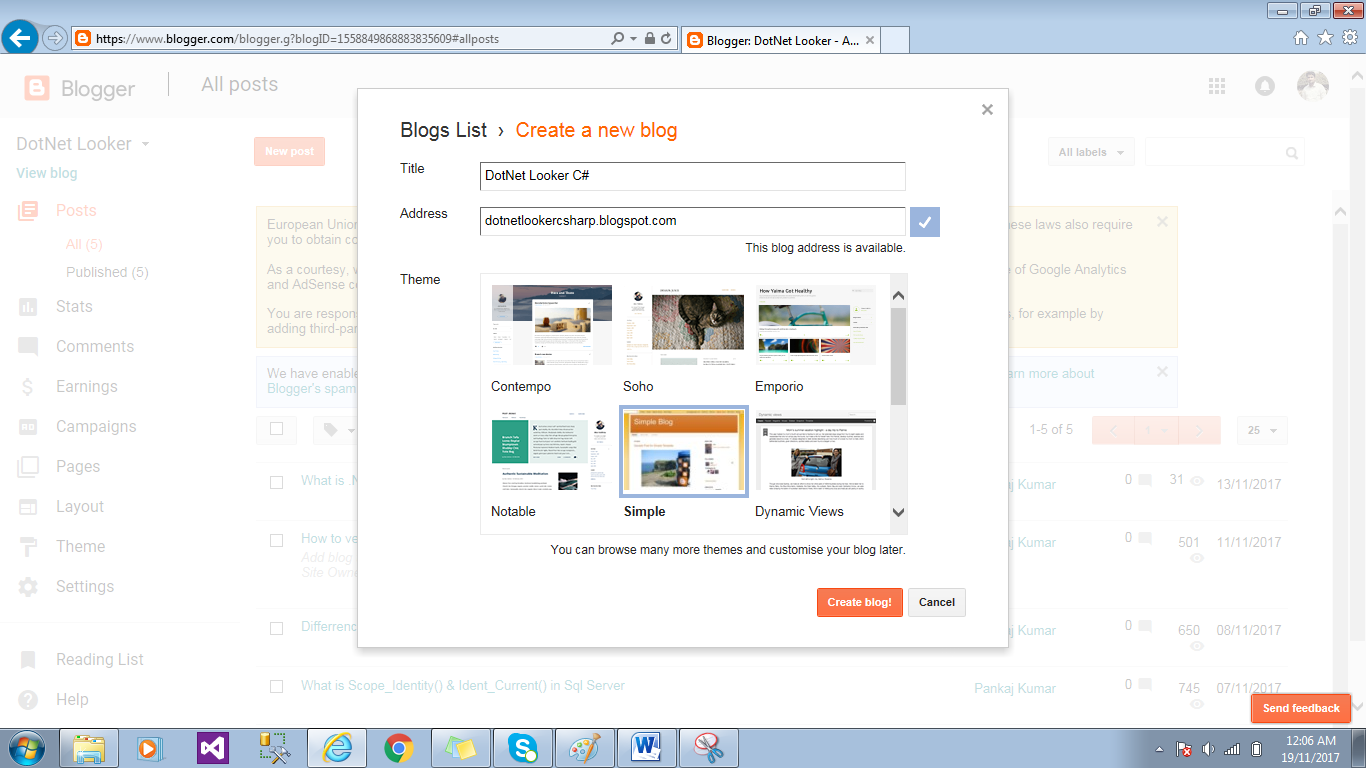Click the Theme paint roller icon
The width and height of the screenshot is (1366, 768).
point(28,547)
